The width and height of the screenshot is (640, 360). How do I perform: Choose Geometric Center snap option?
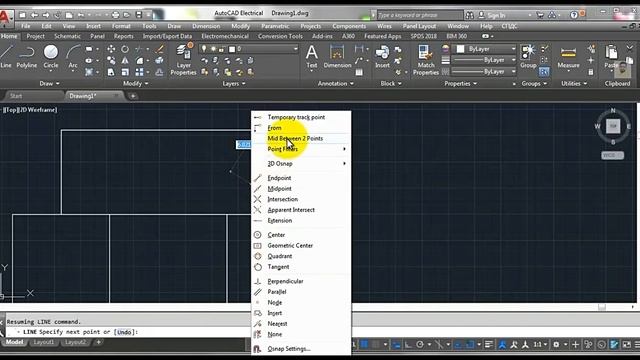[x=301, y=246]
